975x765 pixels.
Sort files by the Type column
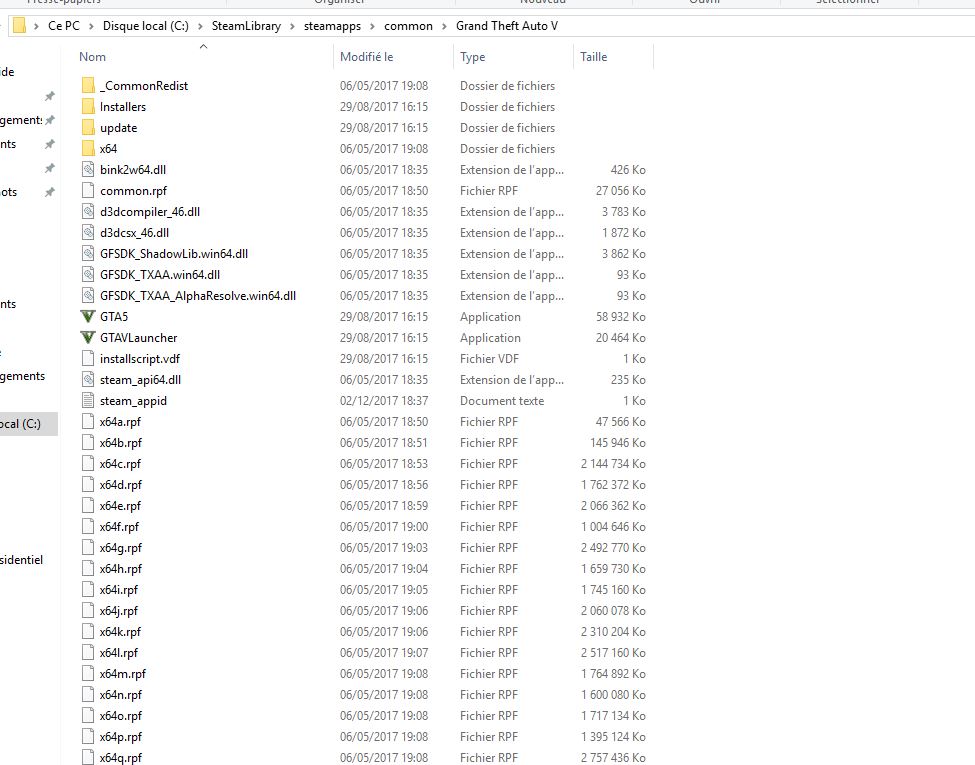pyautogui.click(x=473, y=57)
